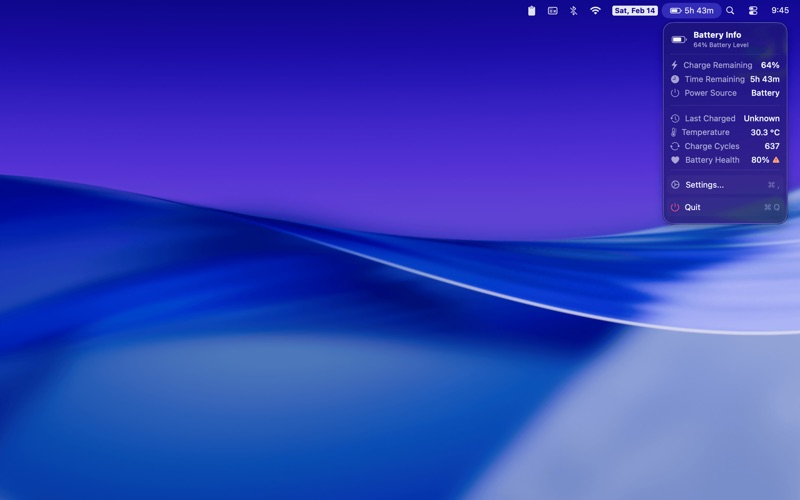Click the cycle arrows Charge Cycles icon

(x=674, y=146)
